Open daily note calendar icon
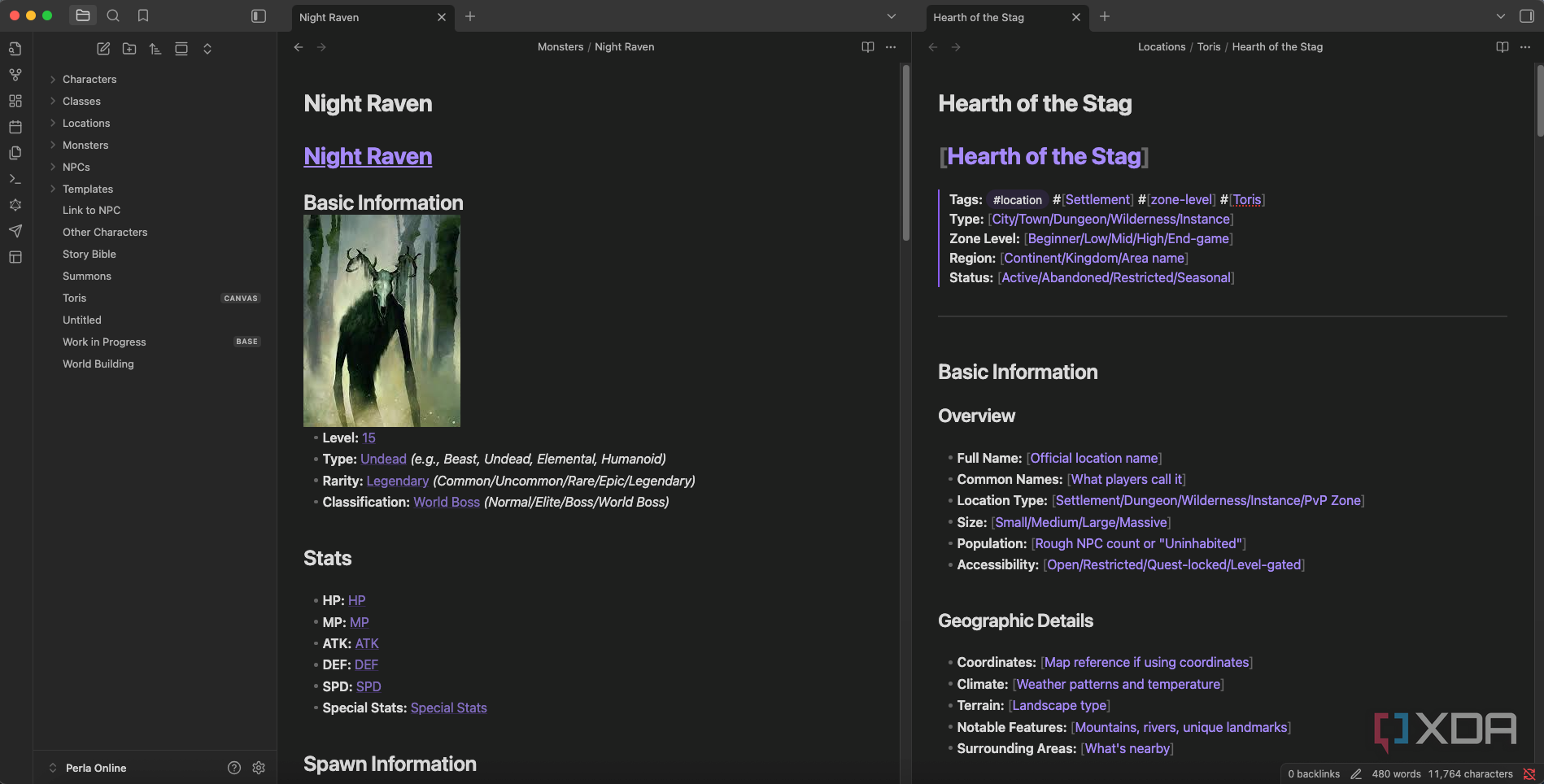The height and width of the screenshot is (784, 1544). click(15, 127)
